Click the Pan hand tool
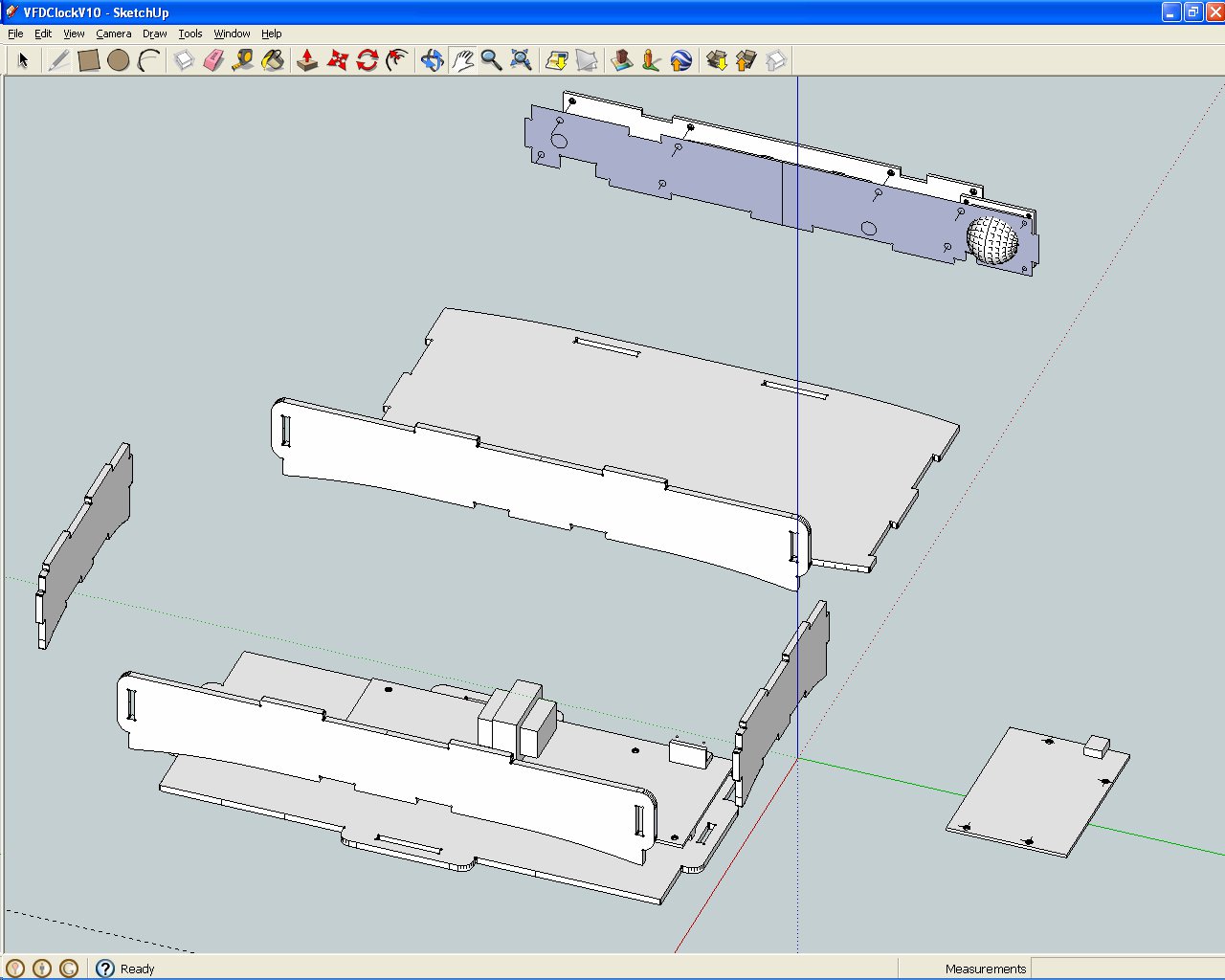The image size is (1225, 980). 462,60
